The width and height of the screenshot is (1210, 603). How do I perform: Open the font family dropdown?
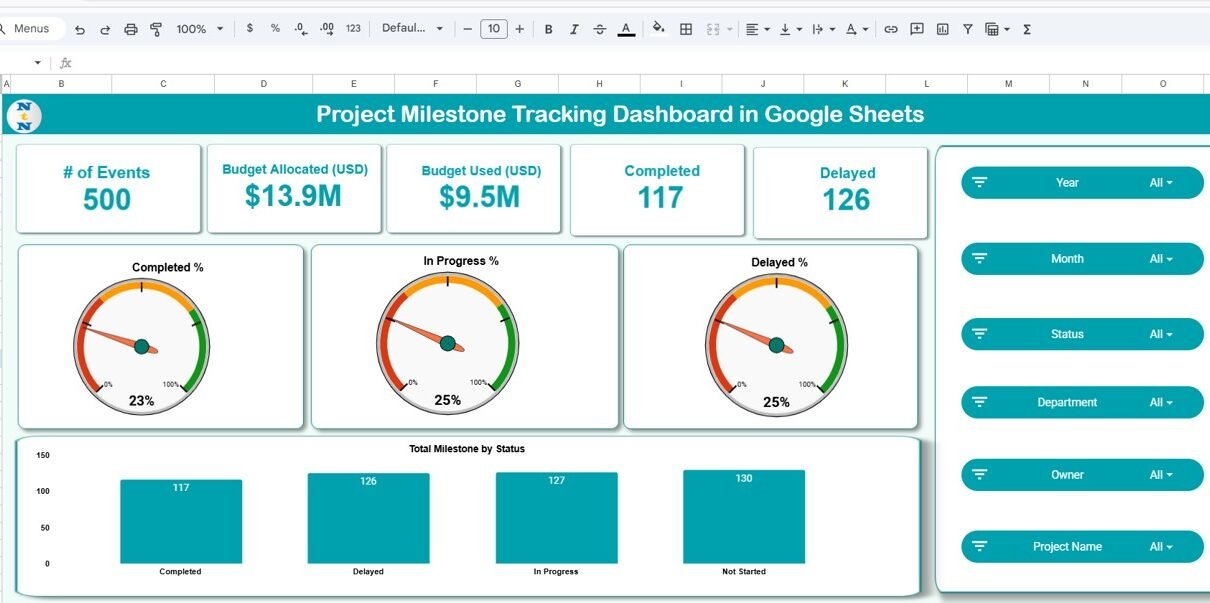coord(412,29)
